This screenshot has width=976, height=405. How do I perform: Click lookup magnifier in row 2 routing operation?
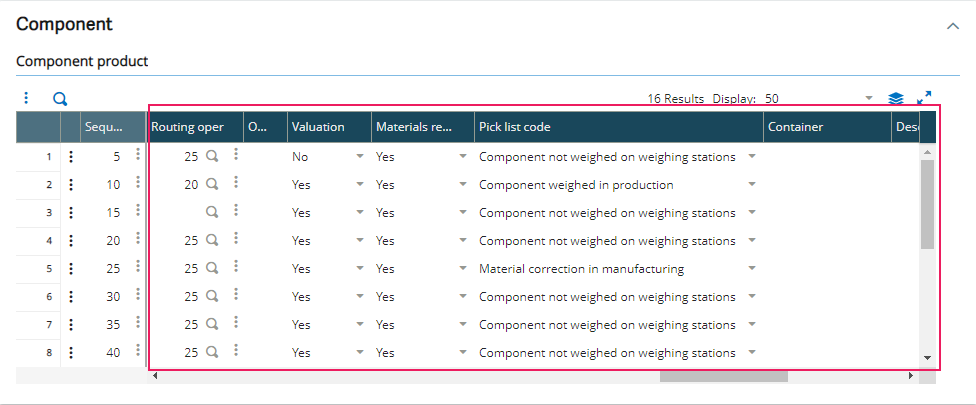point(212,185)
